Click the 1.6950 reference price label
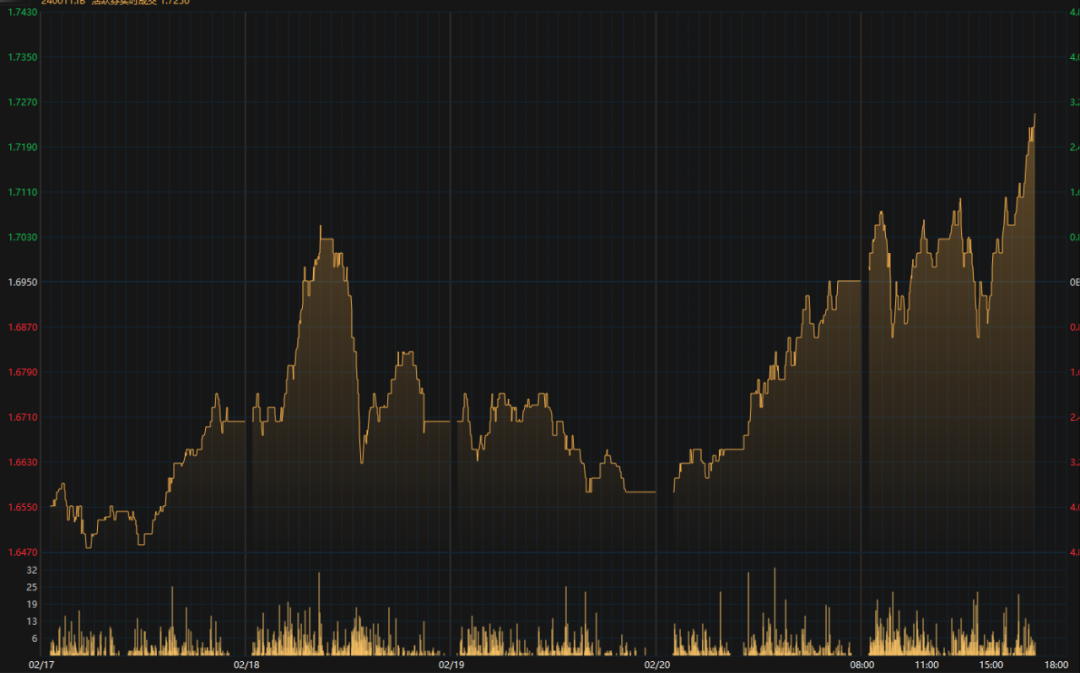Viewport: 1080px width, 673px height. 23,282
